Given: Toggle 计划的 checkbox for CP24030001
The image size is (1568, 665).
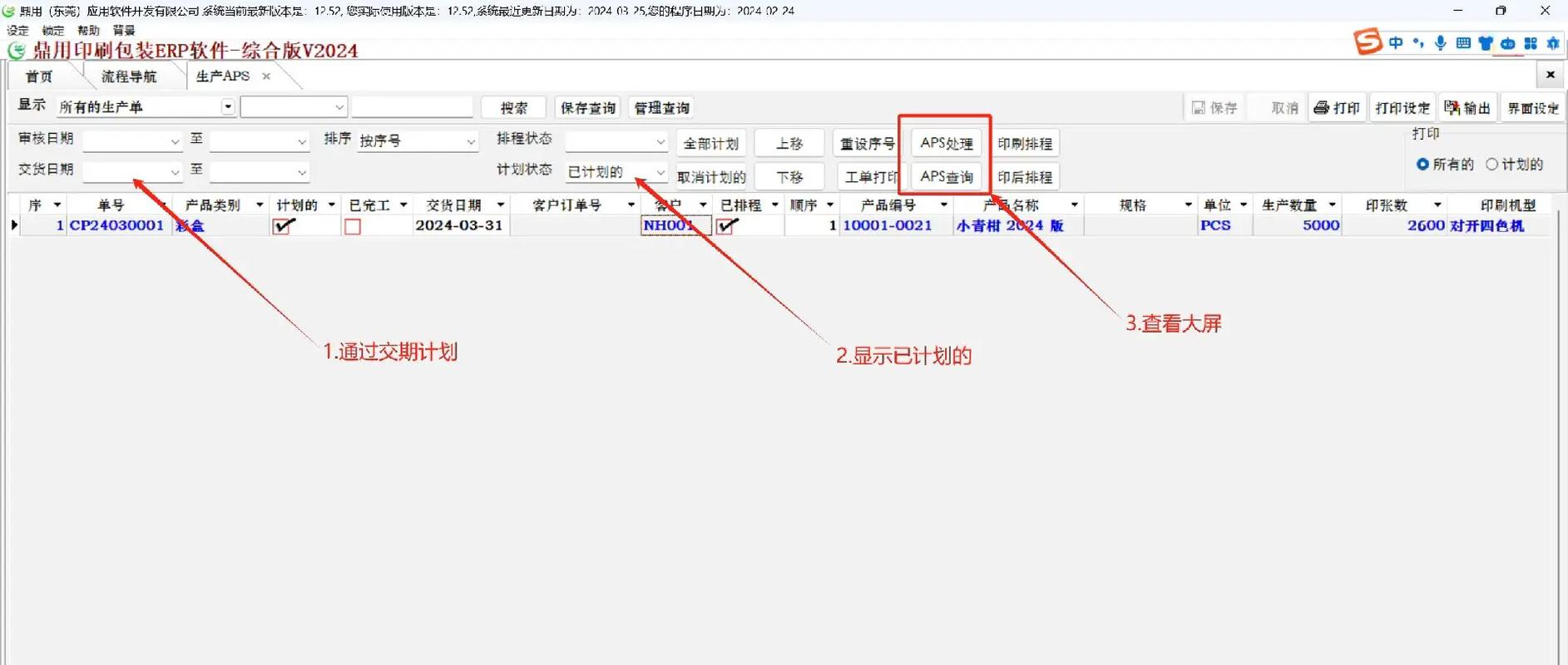Looking at the screenshot, I should click(x=283, y=226).
